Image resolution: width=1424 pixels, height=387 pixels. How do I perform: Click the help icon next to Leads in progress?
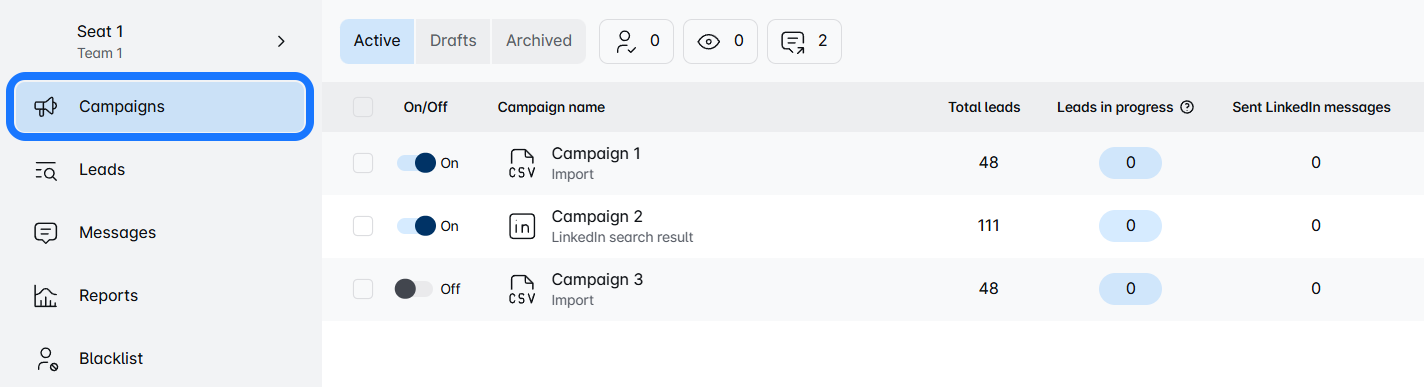pos(1187,107)
